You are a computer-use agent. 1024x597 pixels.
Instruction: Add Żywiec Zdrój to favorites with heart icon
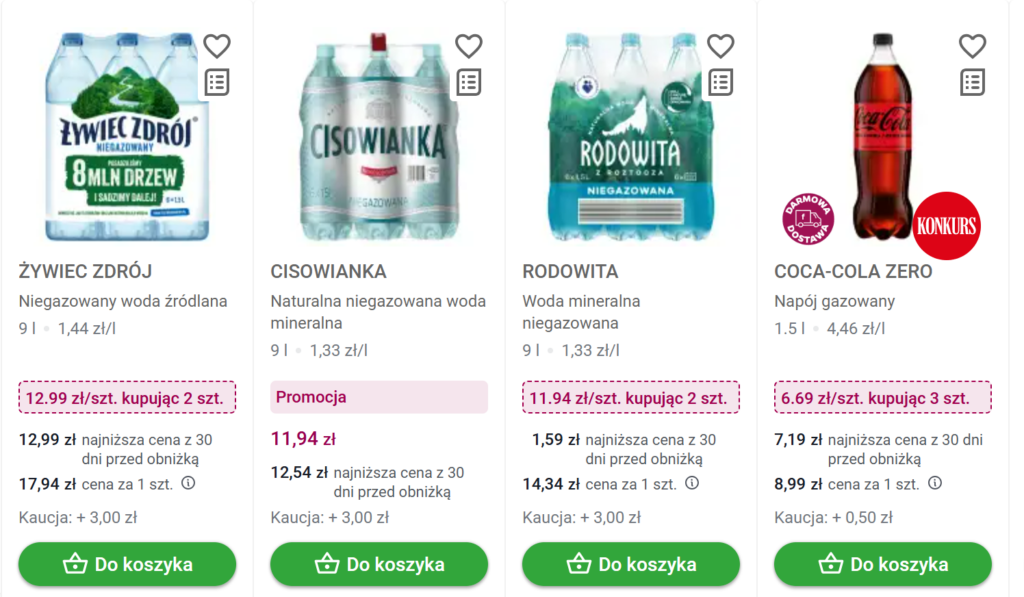click(x=217, y=46)
